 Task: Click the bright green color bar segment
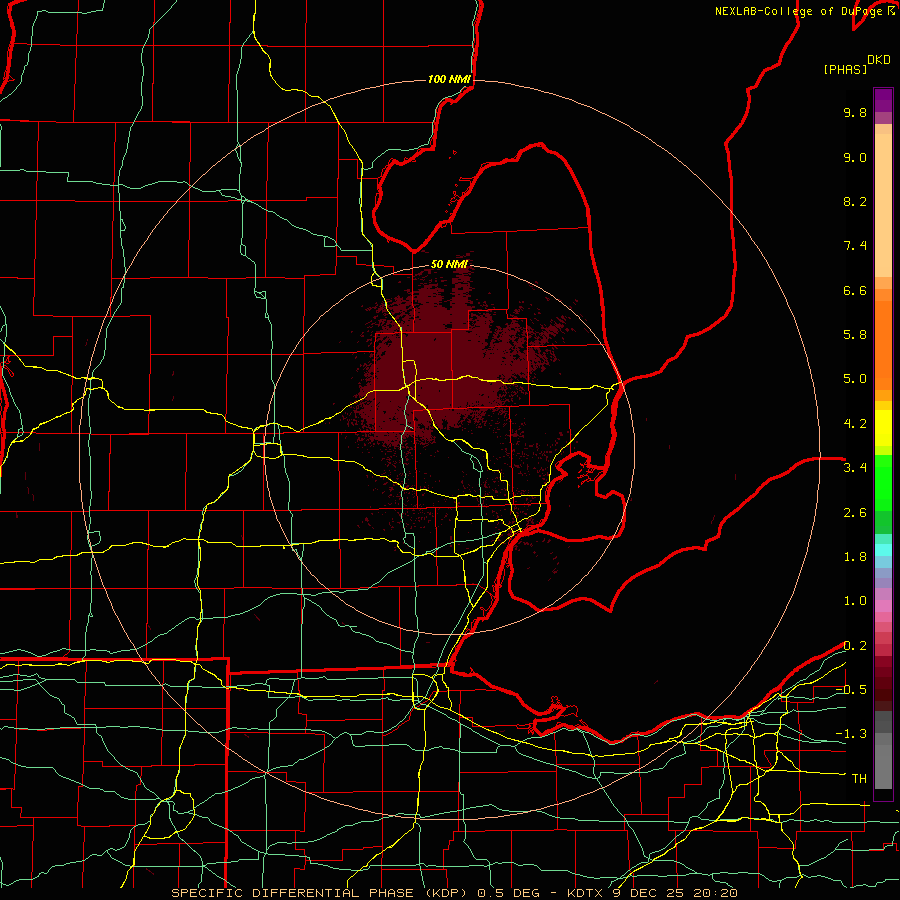pos(883,482)
